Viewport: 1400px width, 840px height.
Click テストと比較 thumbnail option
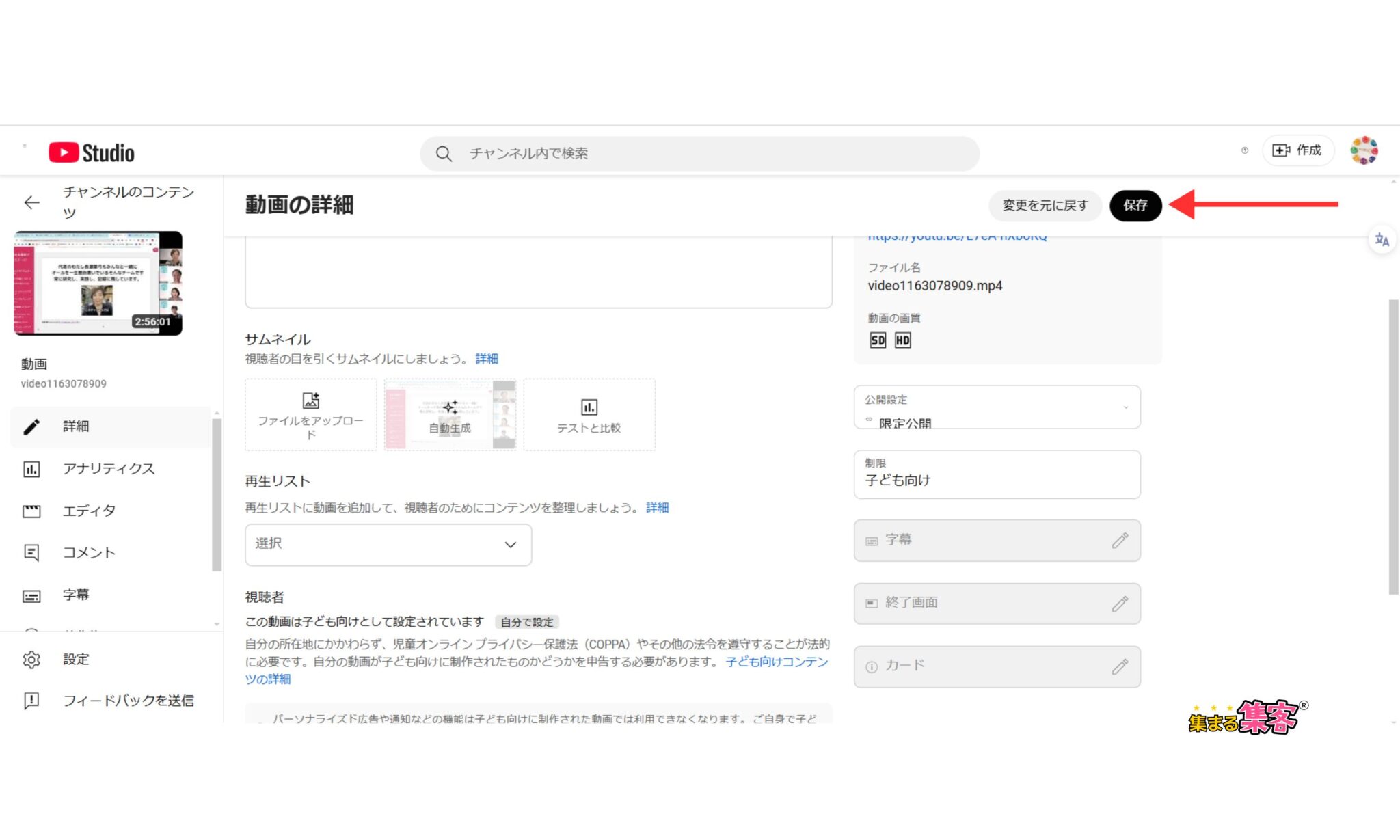point(589,414)
